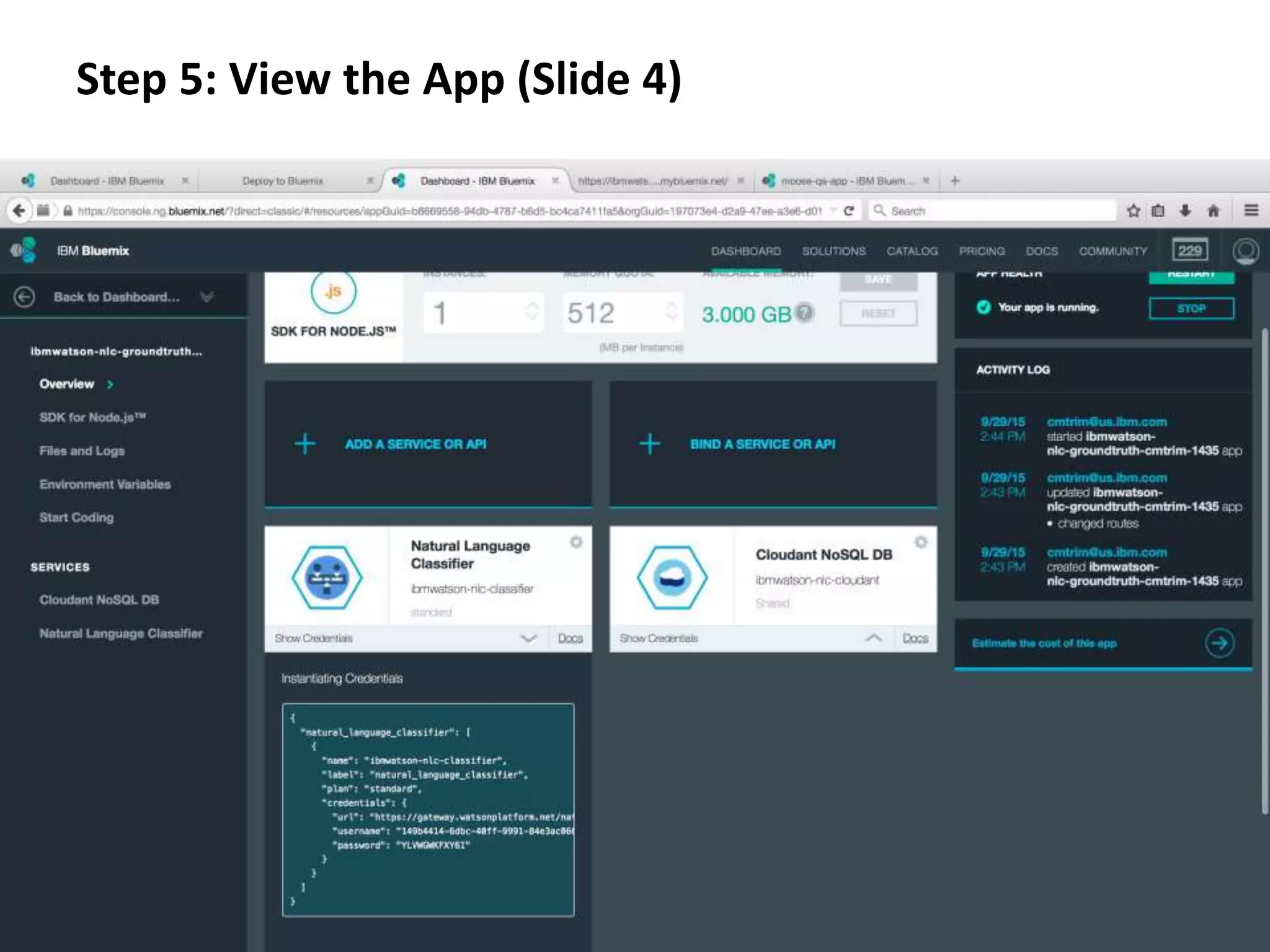Click the credentials JSON code box

(428, 809)
